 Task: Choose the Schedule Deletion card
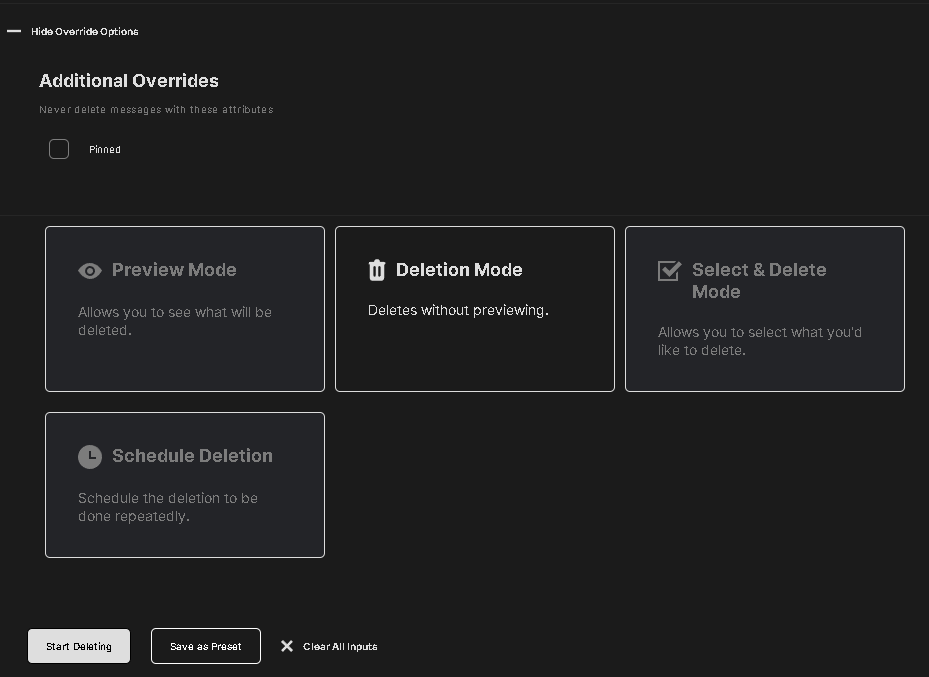185,485
